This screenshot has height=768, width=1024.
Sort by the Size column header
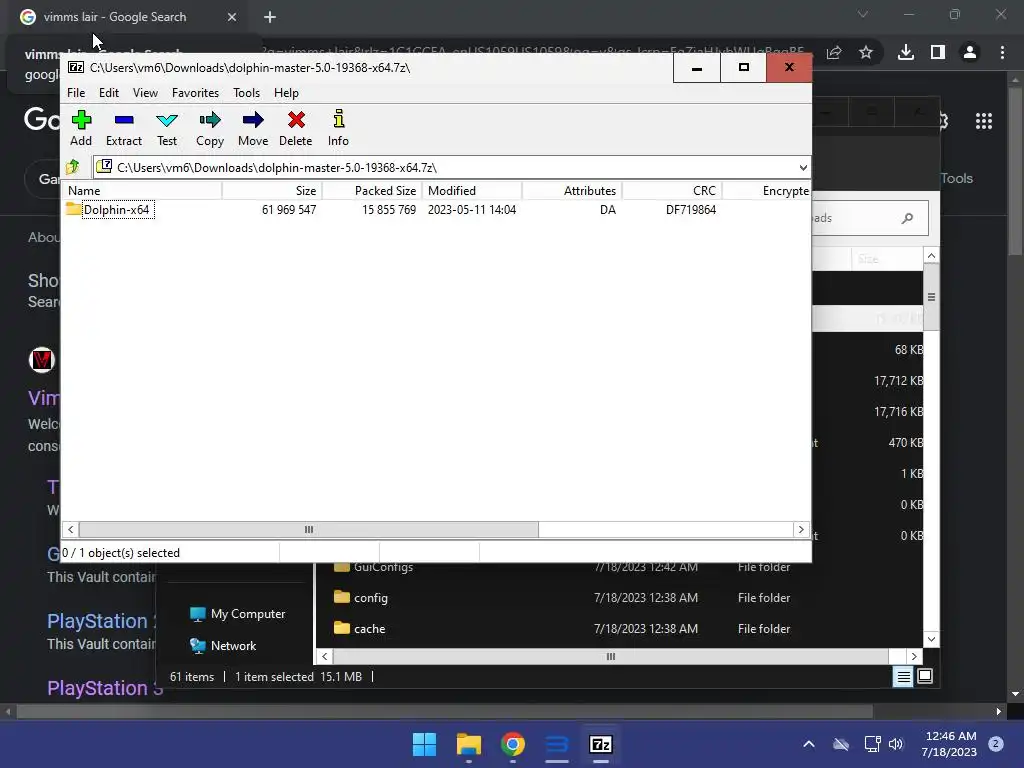(x=272, y=191)
